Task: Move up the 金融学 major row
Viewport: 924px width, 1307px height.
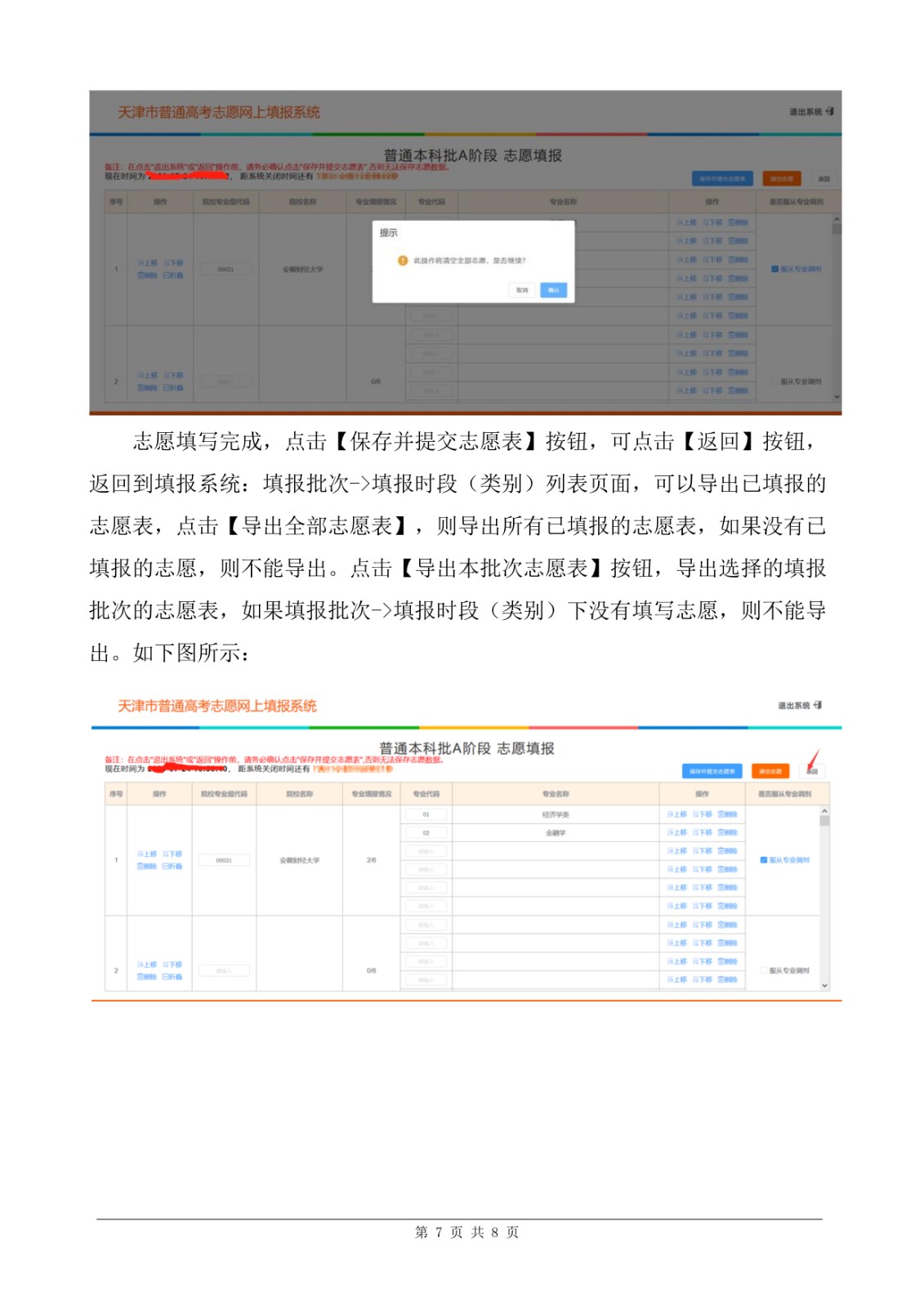Action: pyautogui.click(x=676, y=832)
